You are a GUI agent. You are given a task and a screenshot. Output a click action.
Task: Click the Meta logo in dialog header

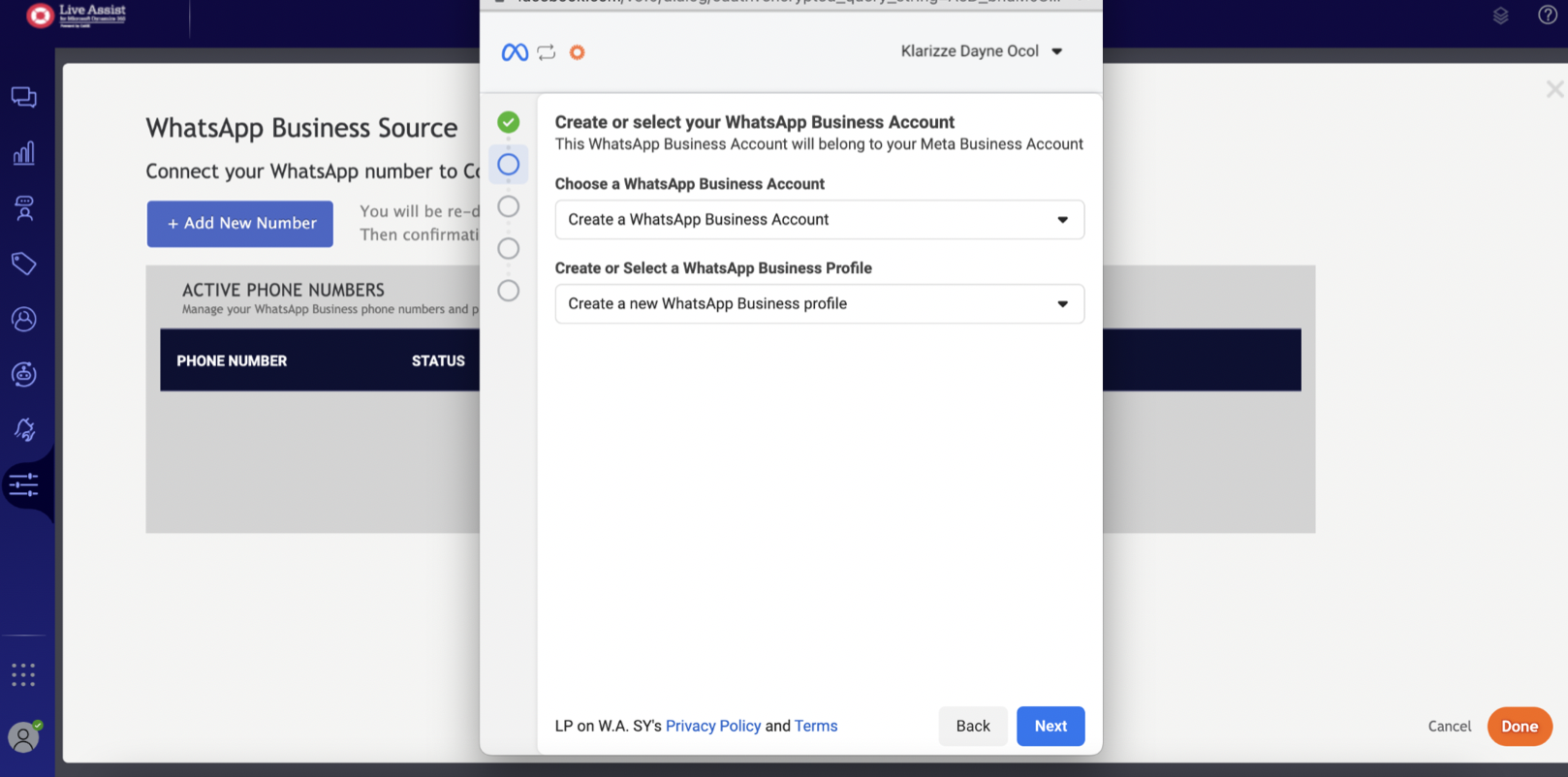515,52
